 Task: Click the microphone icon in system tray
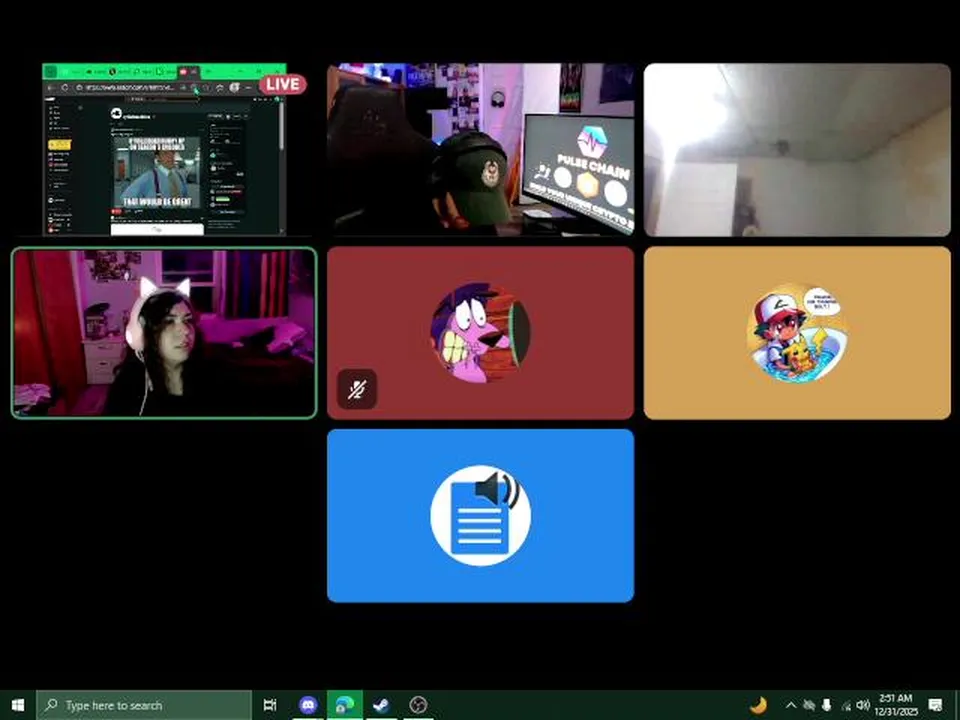827,705
